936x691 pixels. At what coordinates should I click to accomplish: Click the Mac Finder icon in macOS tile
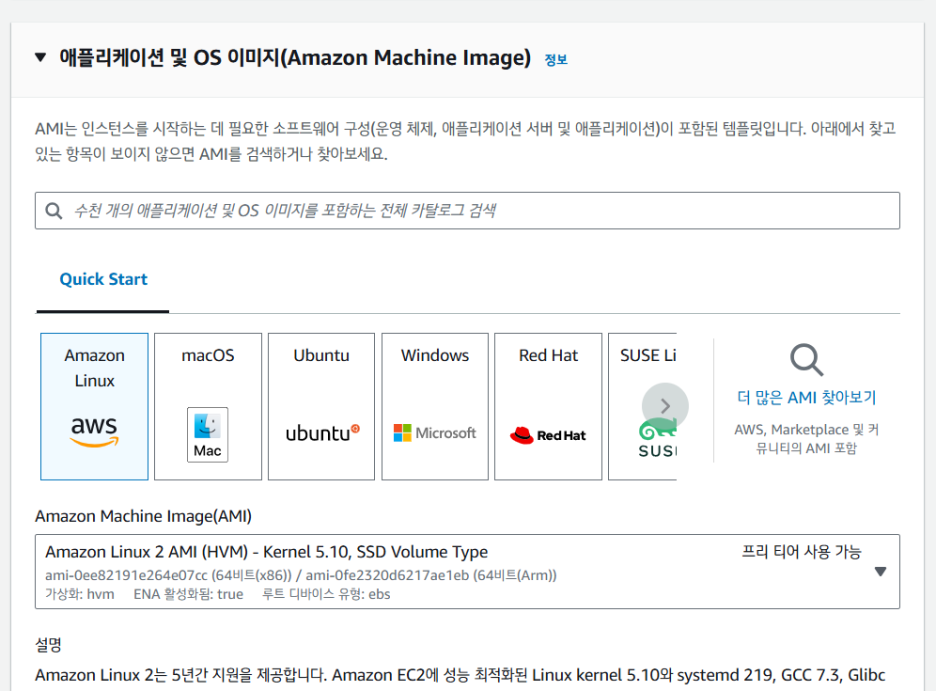(208, 434)
